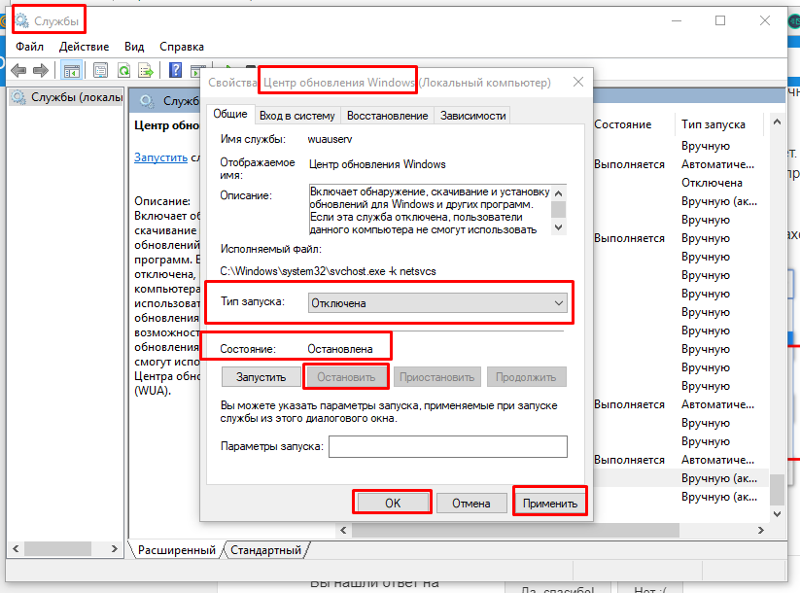The width and height of the screenshot is (800, 593).
Task: Click the Services gear icon in title bar
Action: pyautogui.click(x=22, y=20)
